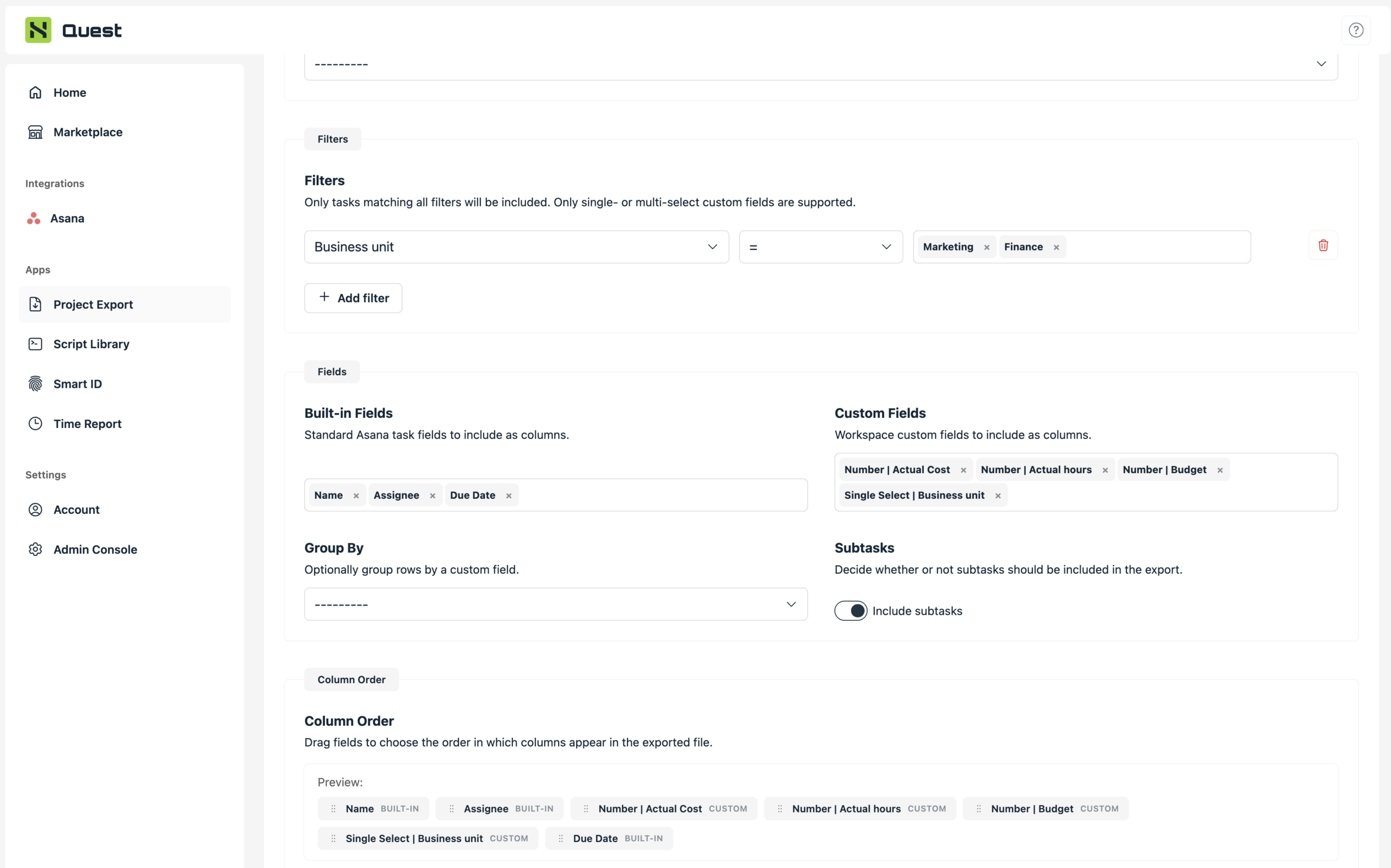Delete the Business unit filter with trash icon
The image size is (1391, 868).
(x=1323, y=246)
